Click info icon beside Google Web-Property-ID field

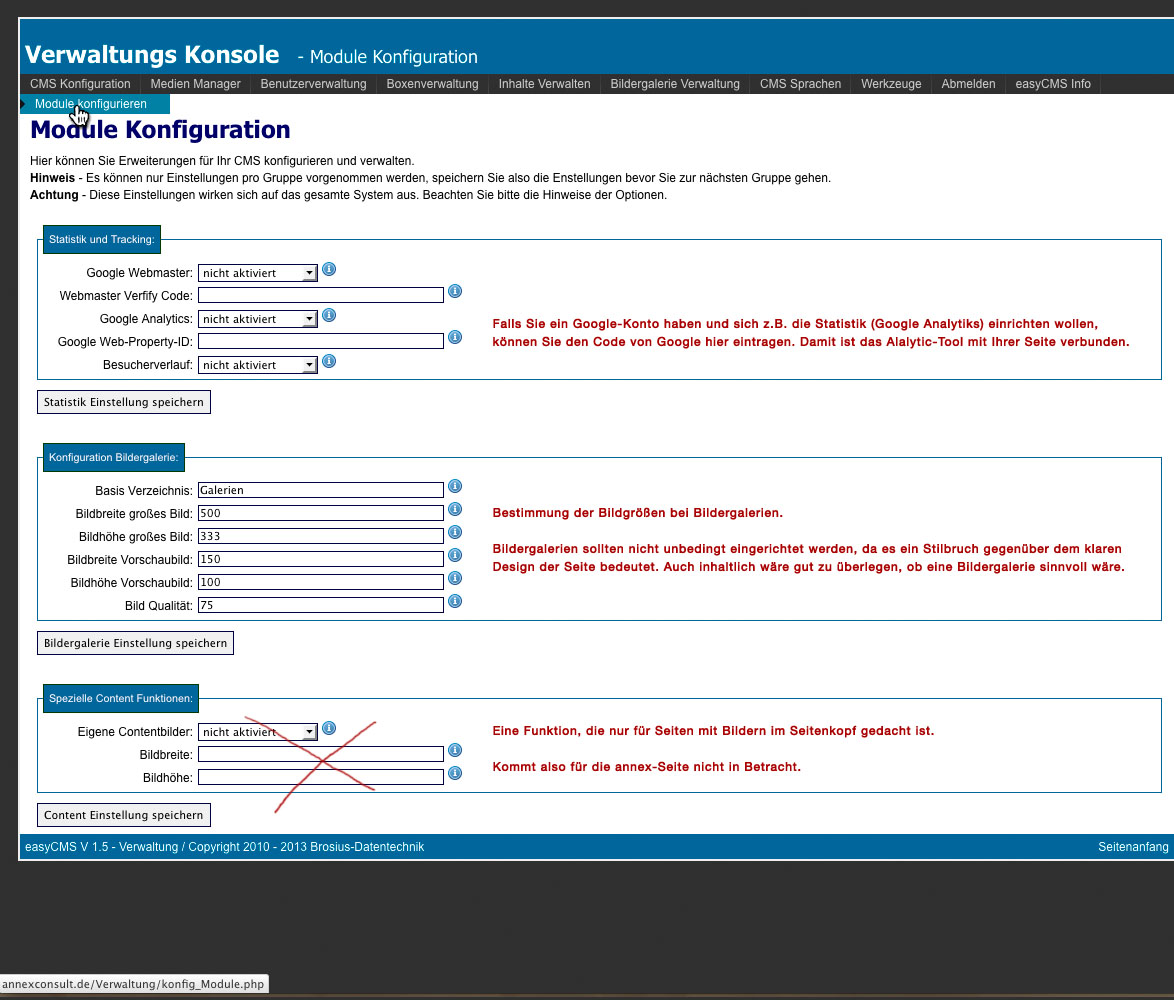[454, 338]
